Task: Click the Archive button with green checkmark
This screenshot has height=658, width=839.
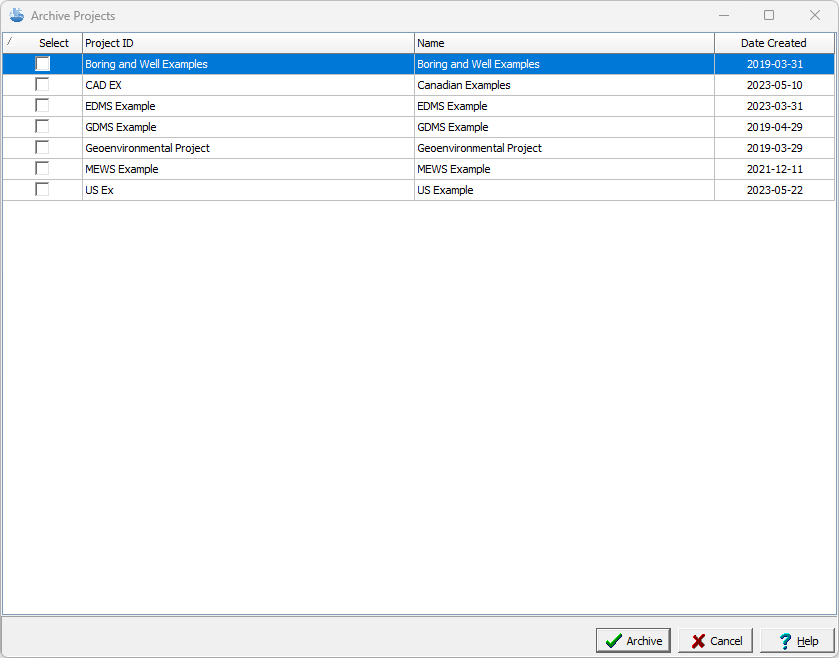Action: [x=633, y=641]
